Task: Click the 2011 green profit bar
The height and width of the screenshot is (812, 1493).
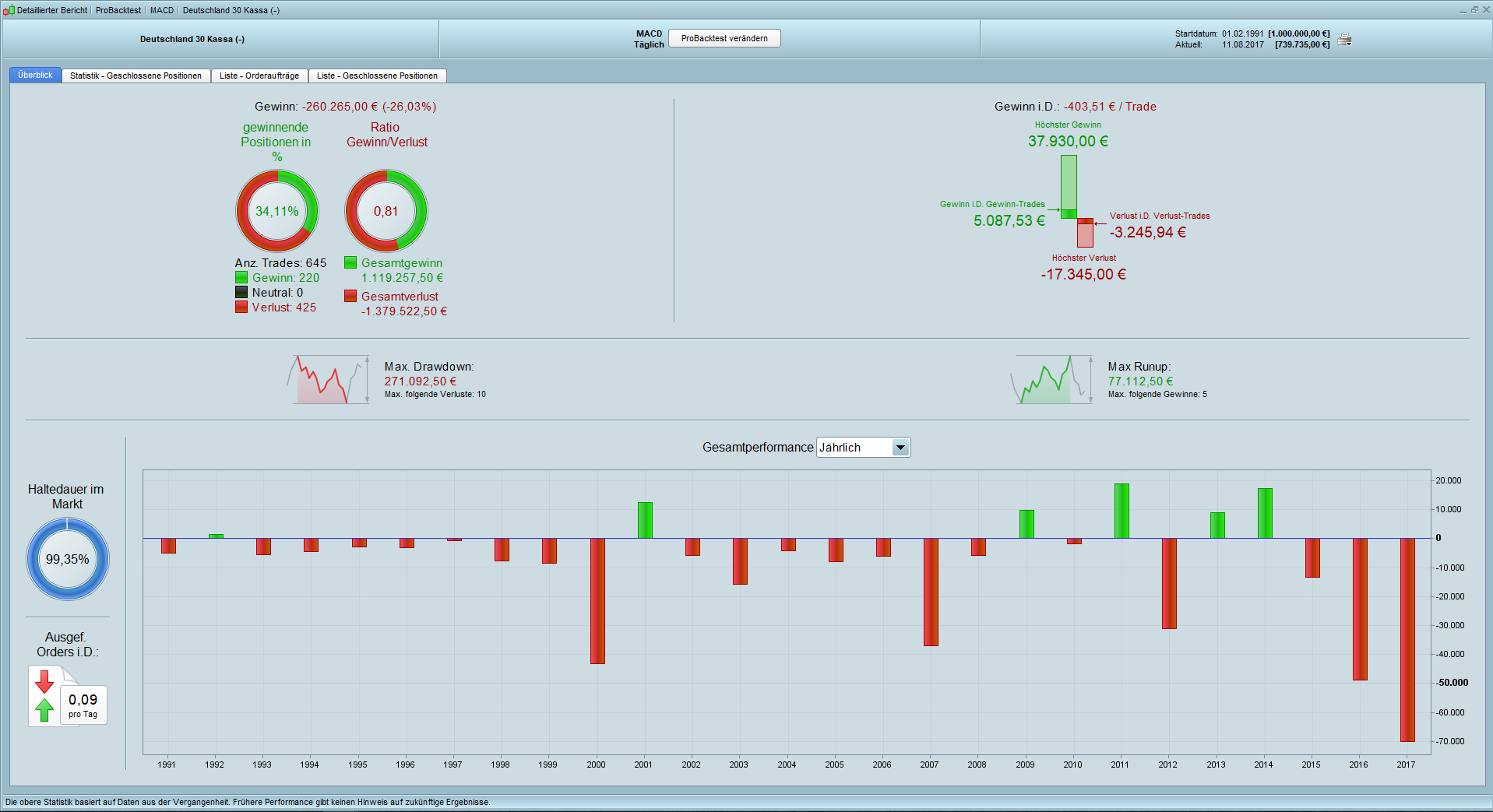Action: 1121,511
